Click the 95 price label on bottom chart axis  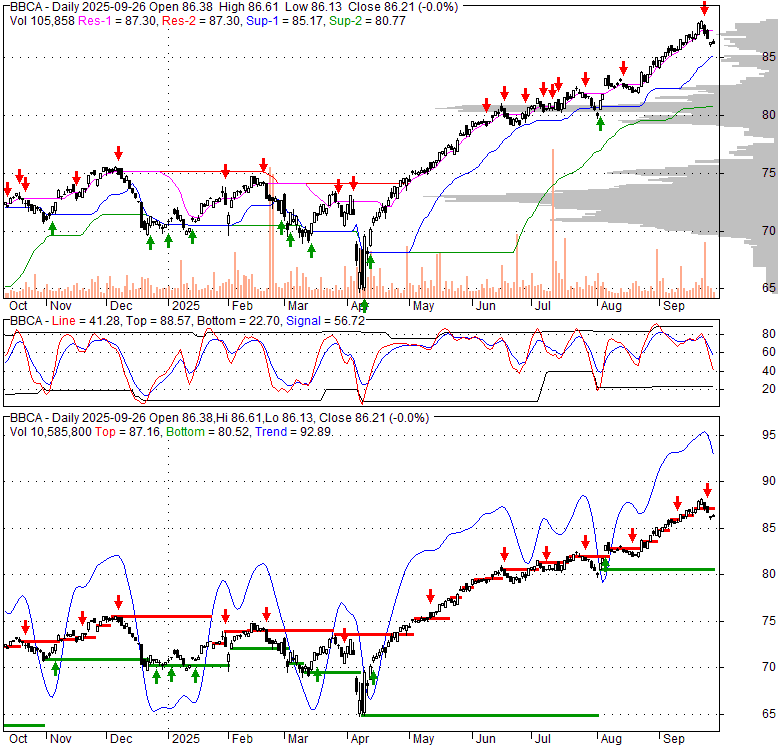(x=769, y=435)
